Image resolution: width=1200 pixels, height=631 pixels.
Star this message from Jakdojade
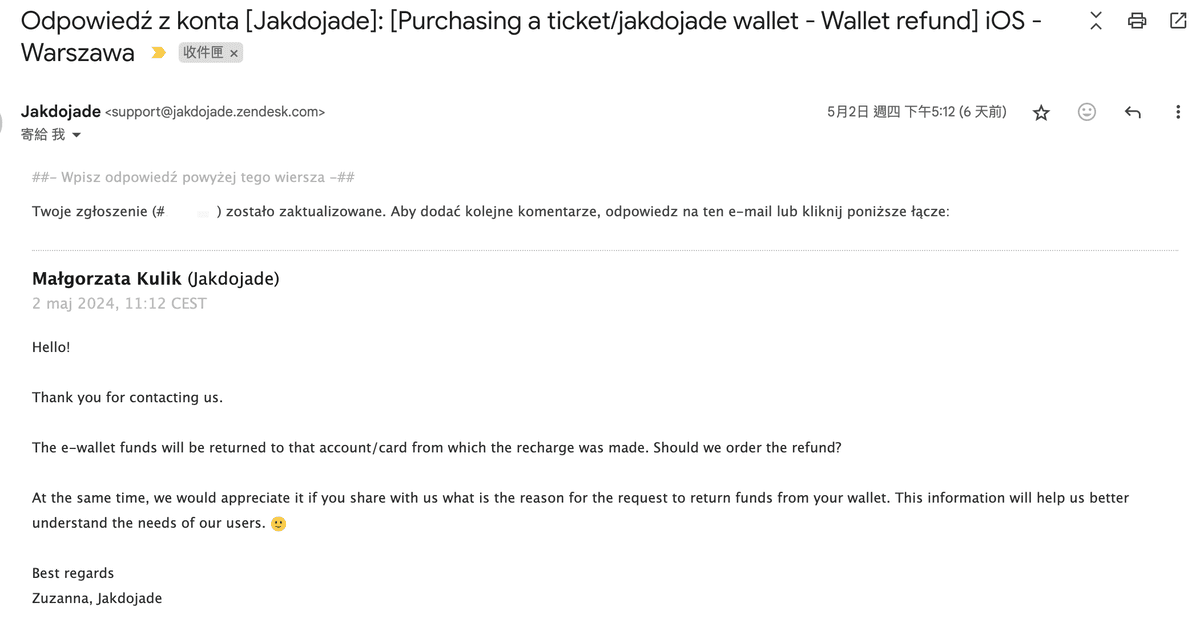pos(1041,112)
